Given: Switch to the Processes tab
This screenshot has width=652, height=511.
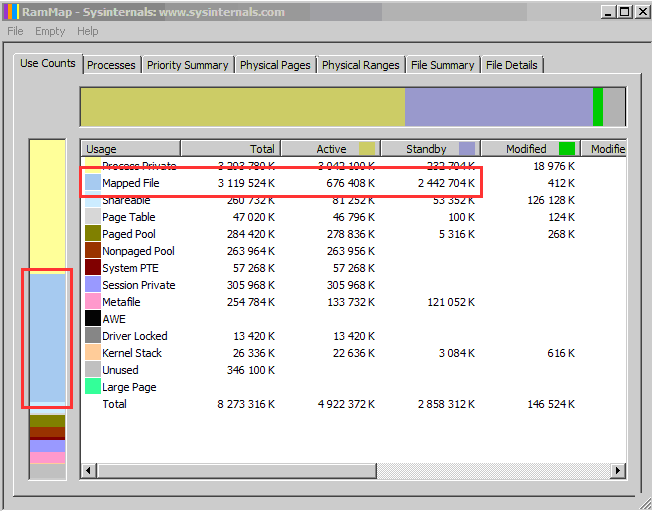Looking at the screenshot, I should coord(111,65).
